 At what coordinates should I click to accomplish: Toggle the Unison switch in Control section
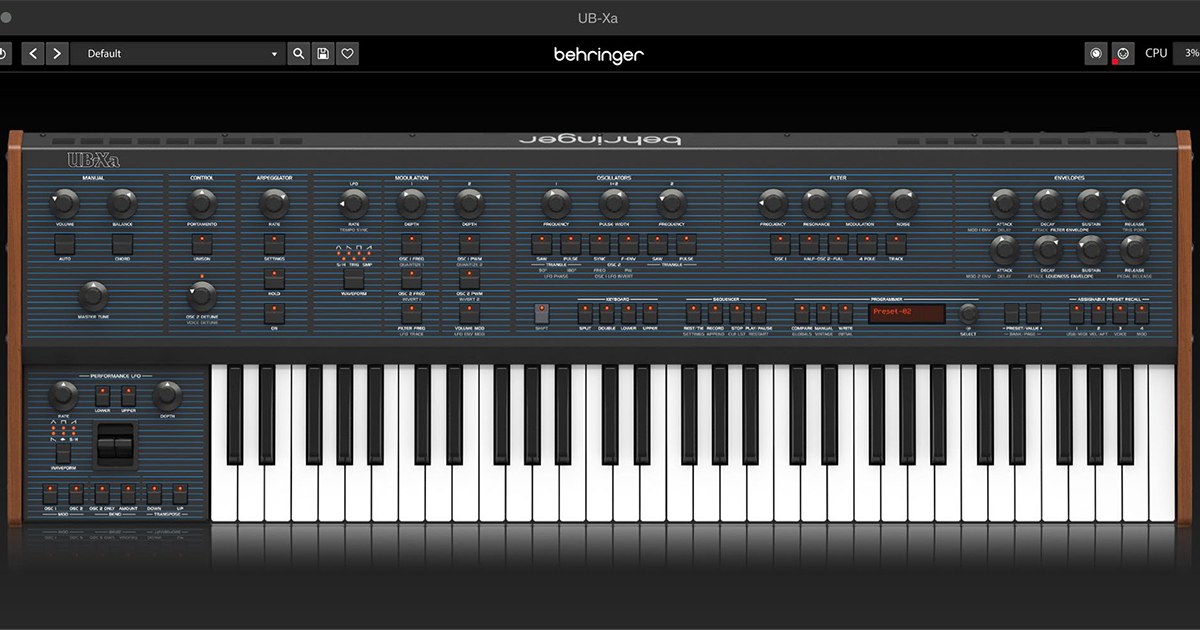(x=202, y=243)
